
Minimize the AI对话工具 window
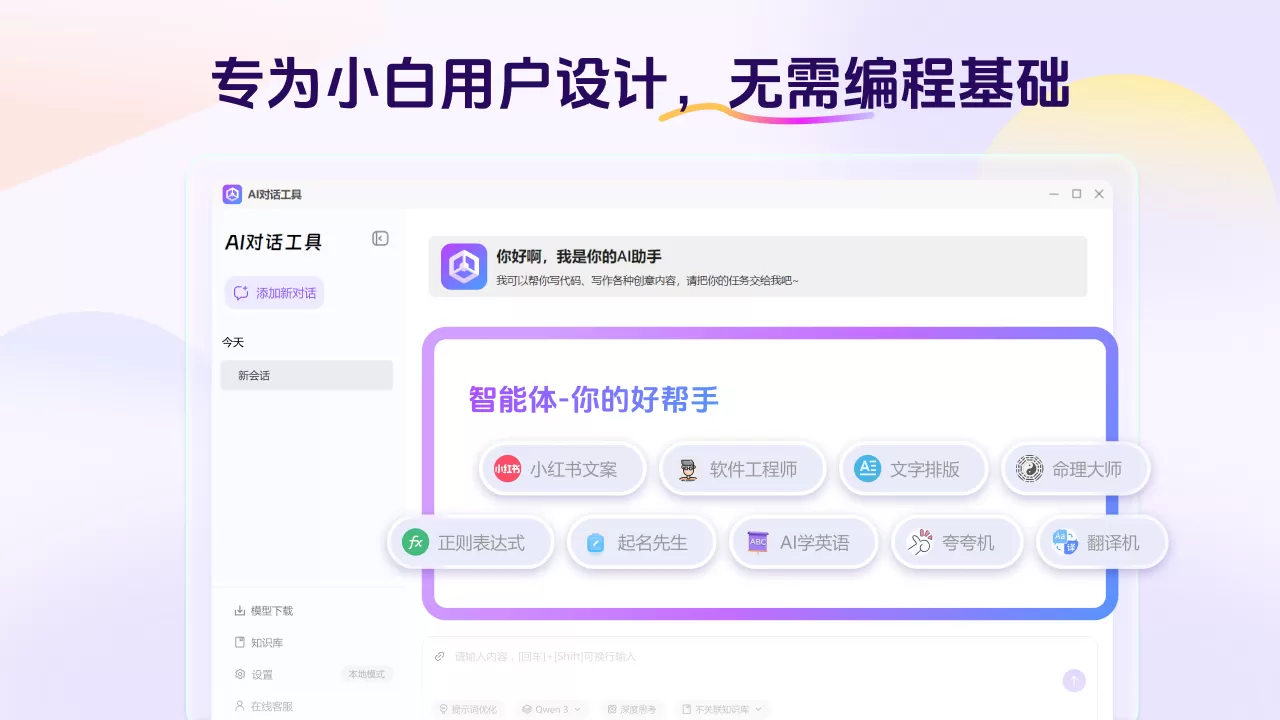[x=1054, y=194]
